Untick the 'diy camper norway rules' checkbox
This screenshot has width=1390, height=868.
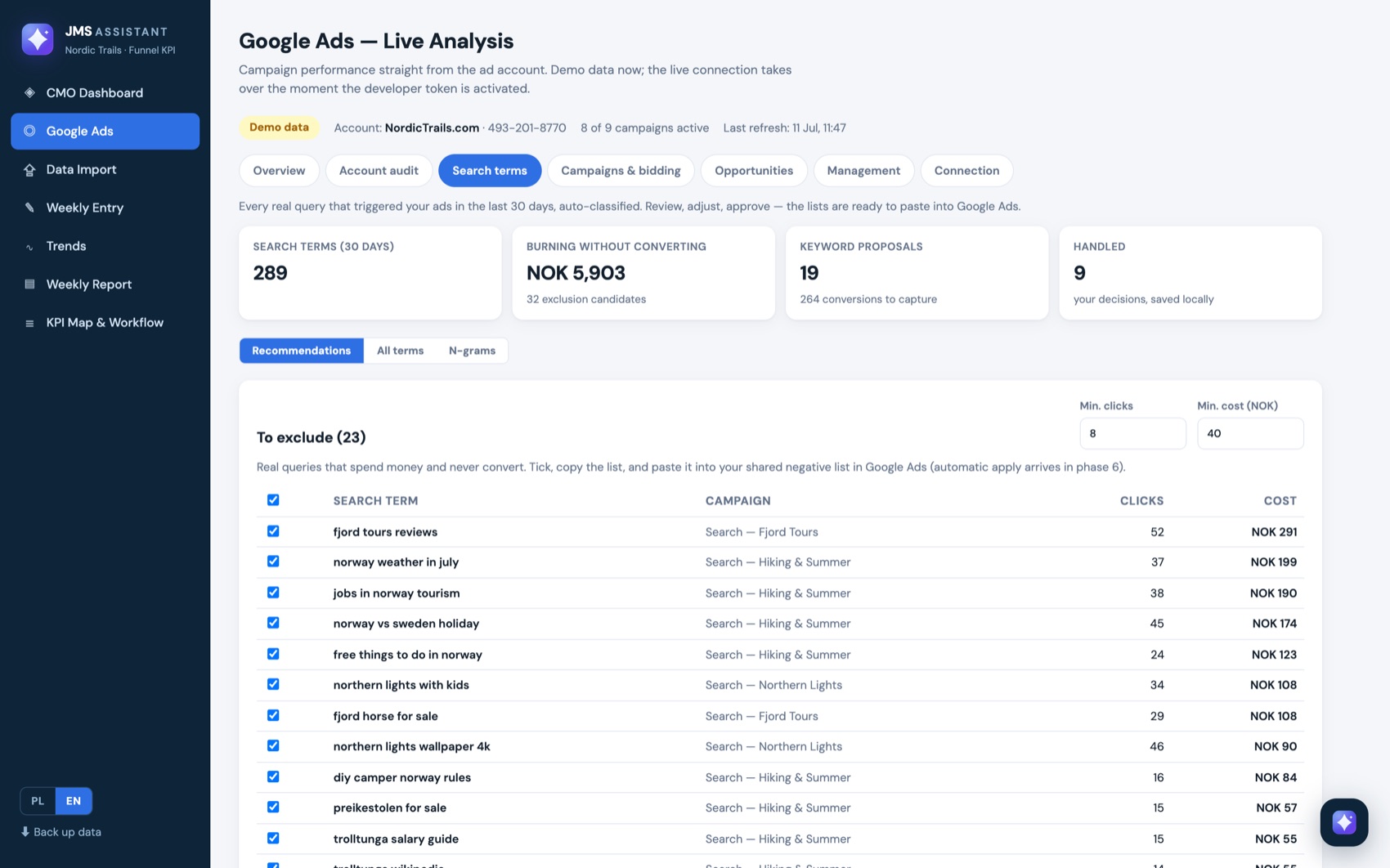pos(273,776)
